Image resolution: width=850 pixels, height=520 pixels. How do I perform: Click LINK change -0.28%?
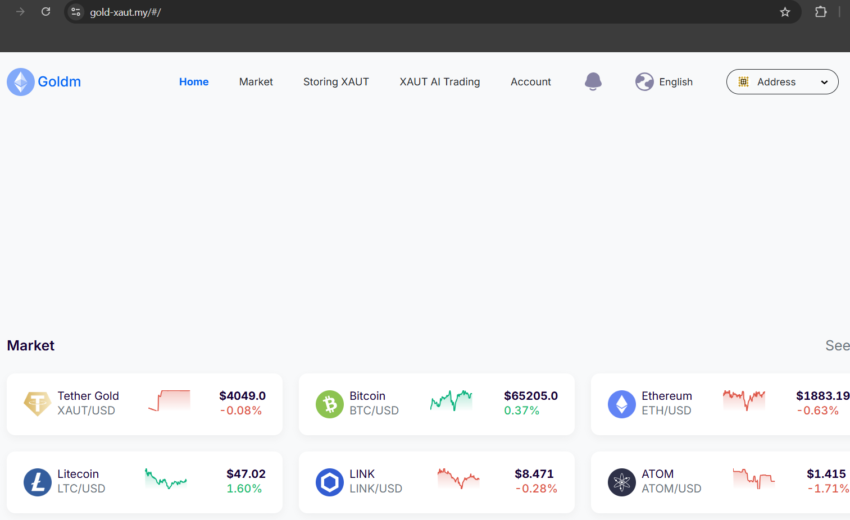coord(536,489)
